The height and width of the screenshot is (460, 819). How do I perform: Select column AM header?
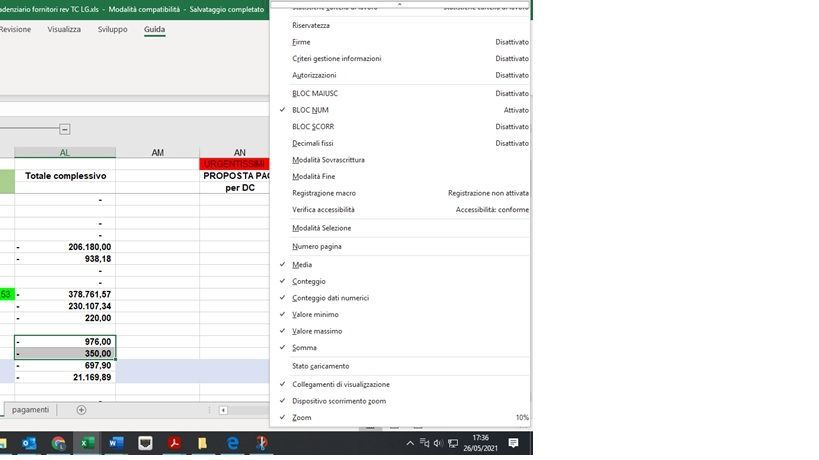[158, 152]
